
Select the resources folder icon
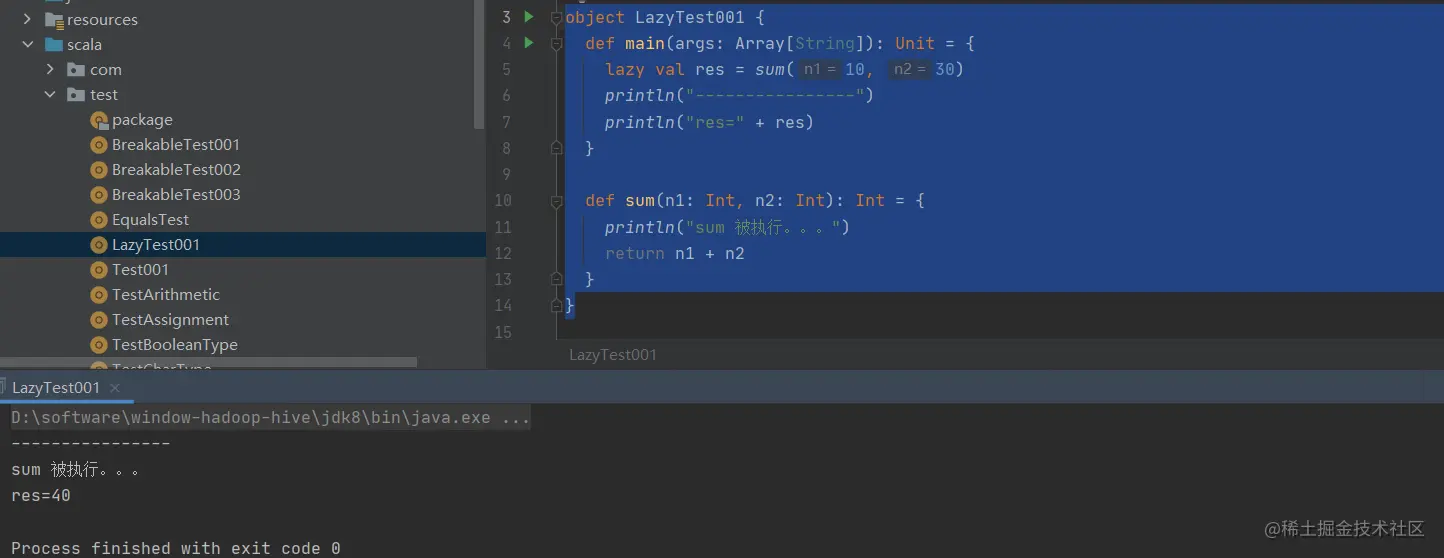[x=54, y=19]
